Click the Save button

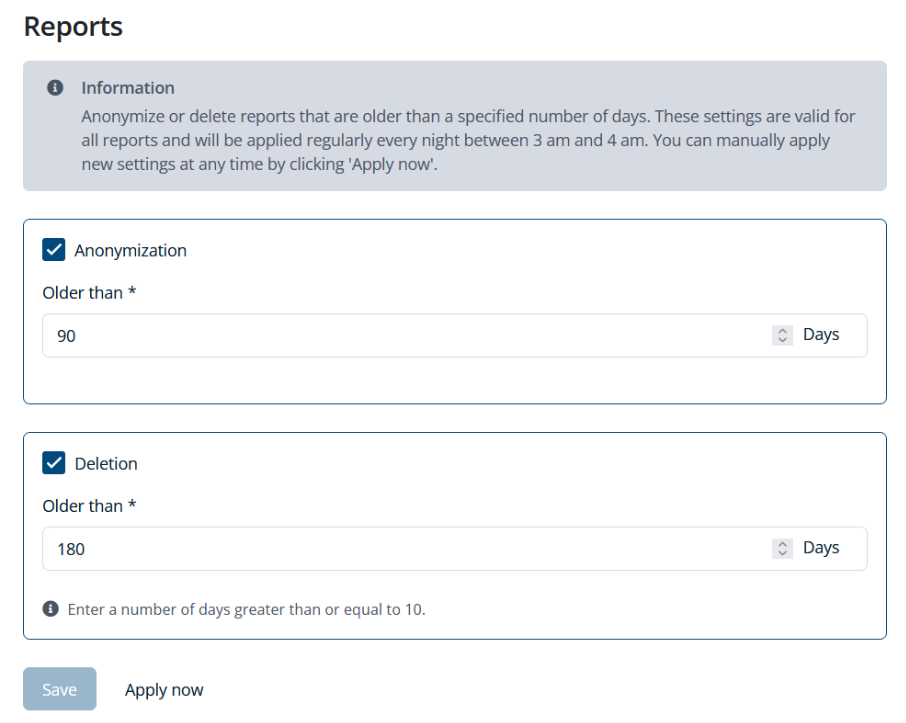(x=60, y=689)
